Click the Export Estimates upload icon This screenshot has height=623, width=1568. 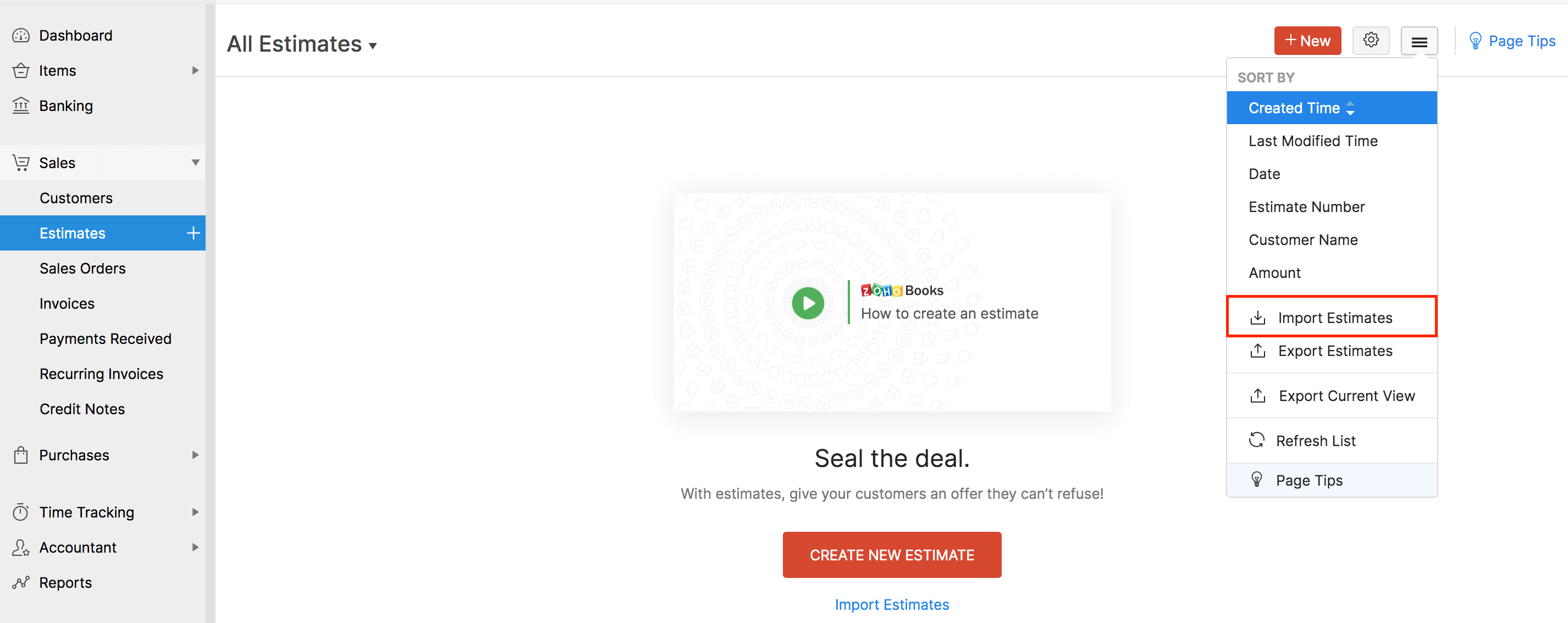1257,351
